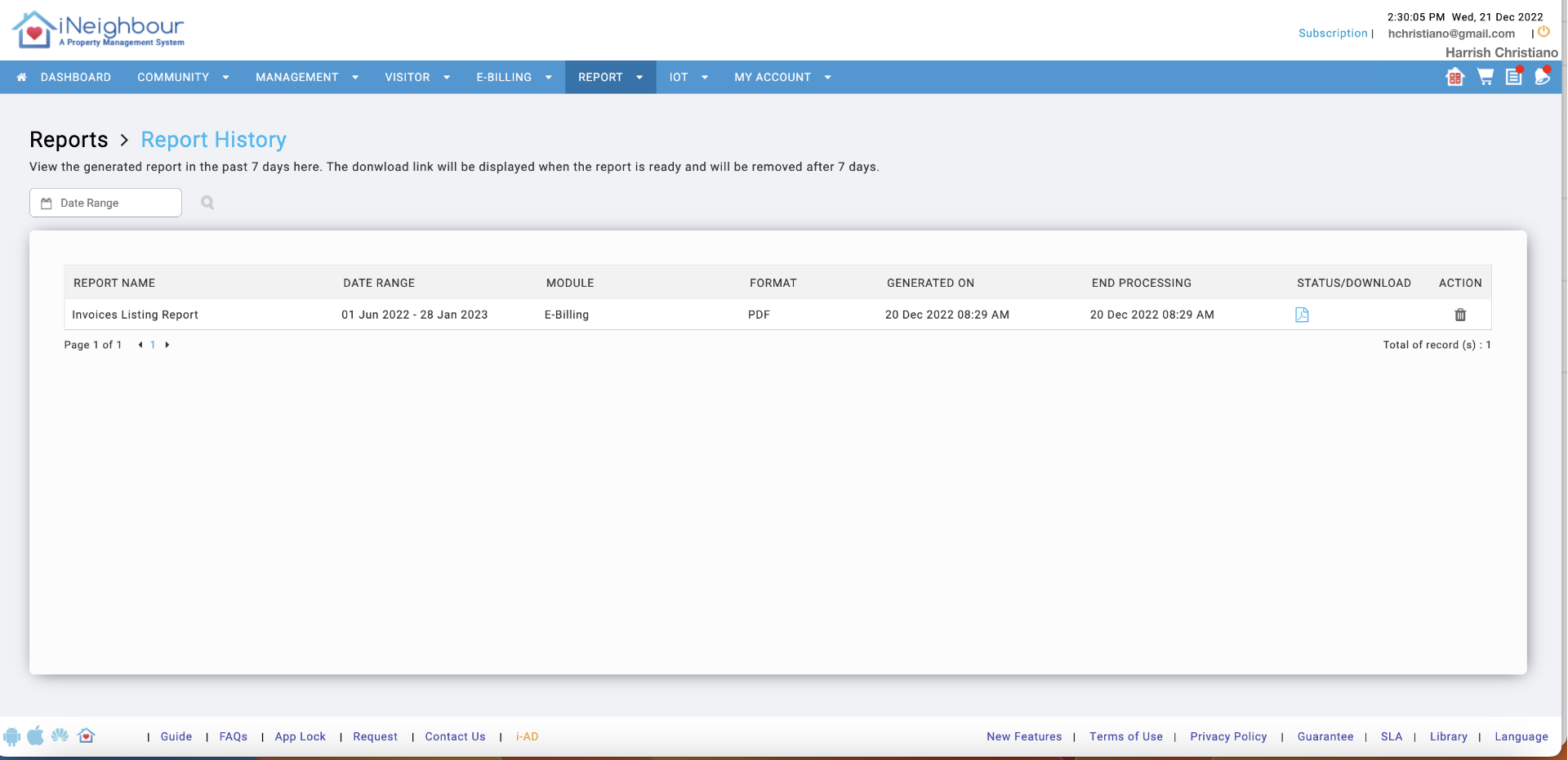Click the search magnifier icon

[x=207, y=203]
